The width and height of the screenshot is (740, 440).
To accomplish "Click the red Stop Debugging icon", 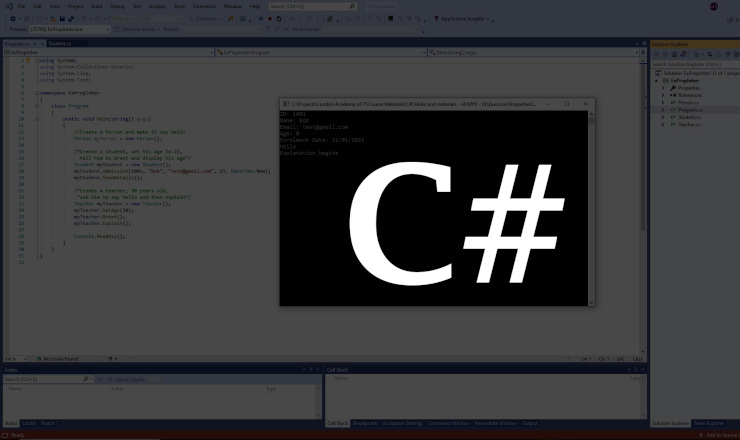I will 270,18.
